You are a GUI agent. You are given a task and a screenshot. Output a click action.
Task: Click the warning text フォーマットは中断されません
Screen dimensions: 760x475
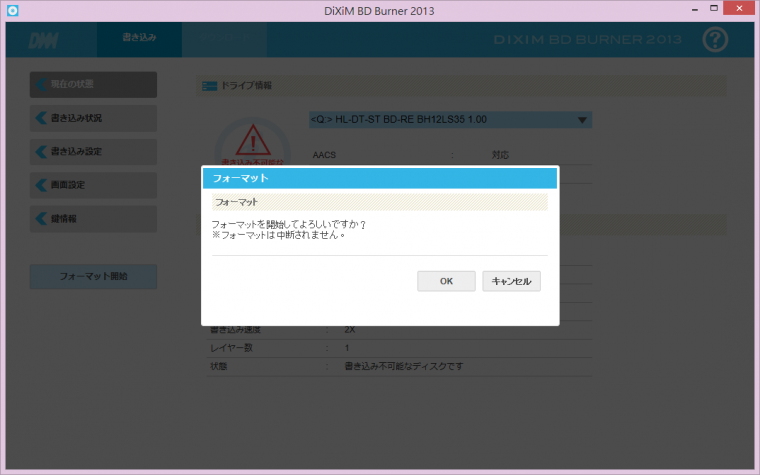click(279, 235)
